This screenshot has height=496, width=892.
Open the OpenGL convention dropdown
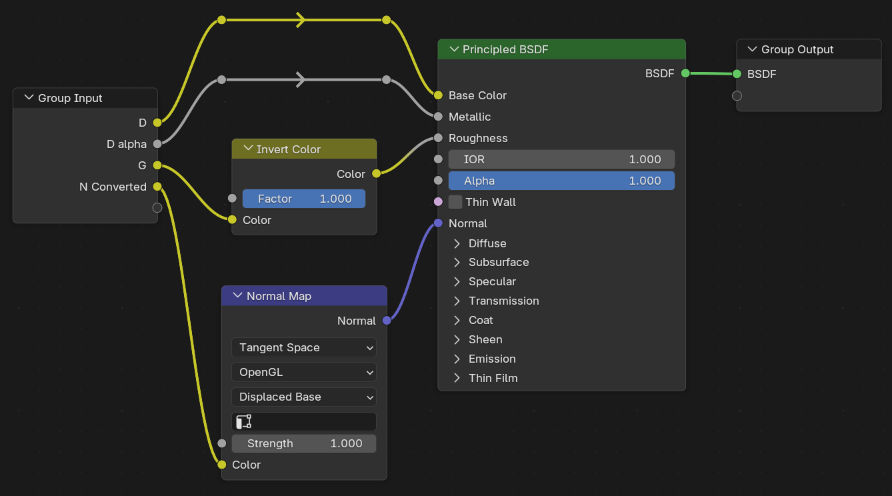coord(304,373)
